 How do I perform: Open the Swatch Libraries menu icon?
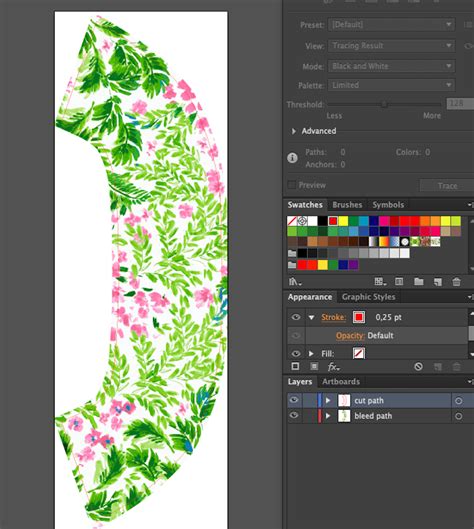click(x=295, y=282)
